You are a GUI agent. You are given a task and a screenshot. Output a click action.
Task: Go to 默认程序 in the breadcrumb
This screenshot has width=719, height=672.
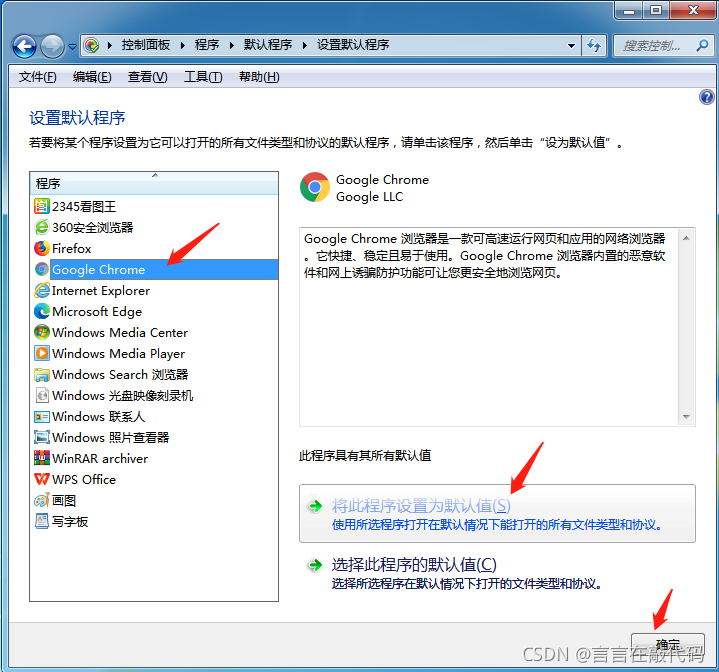tap(268, 45)
